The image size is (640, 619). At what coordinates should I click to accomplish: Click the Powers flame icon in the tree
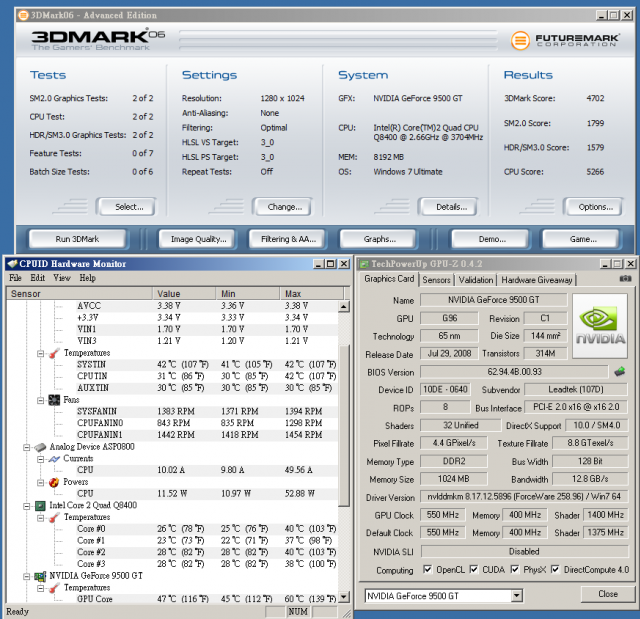pos(54,482)
